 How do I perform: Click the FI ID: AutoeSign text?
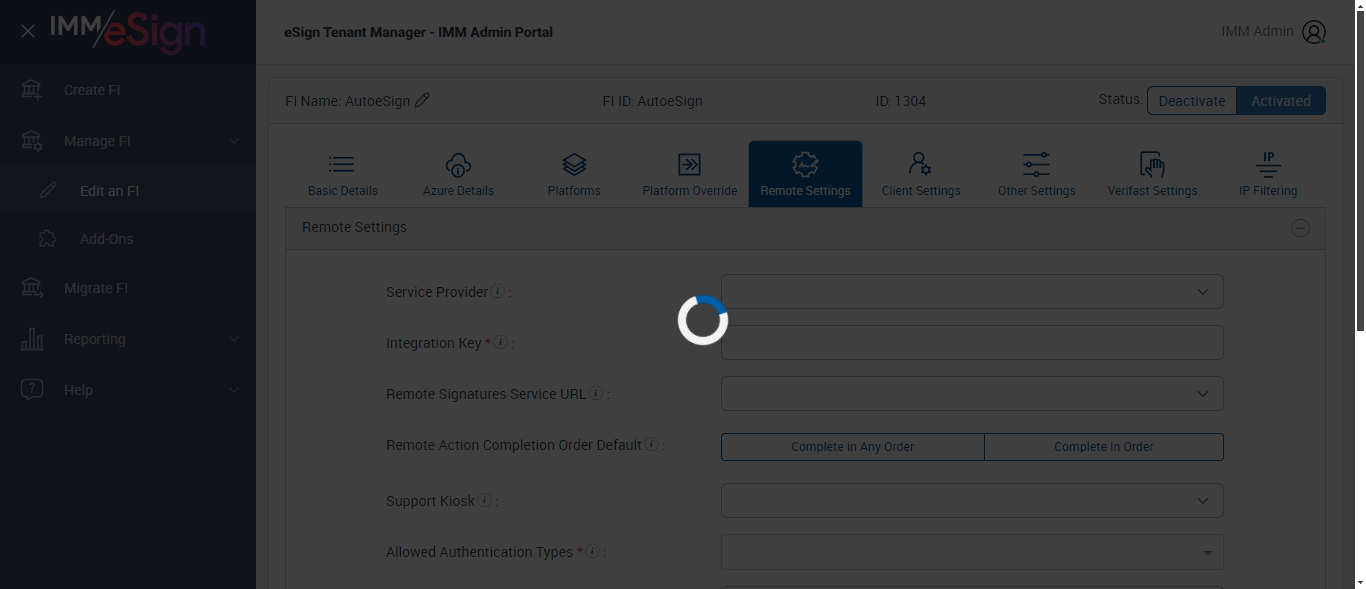point(652,101)
